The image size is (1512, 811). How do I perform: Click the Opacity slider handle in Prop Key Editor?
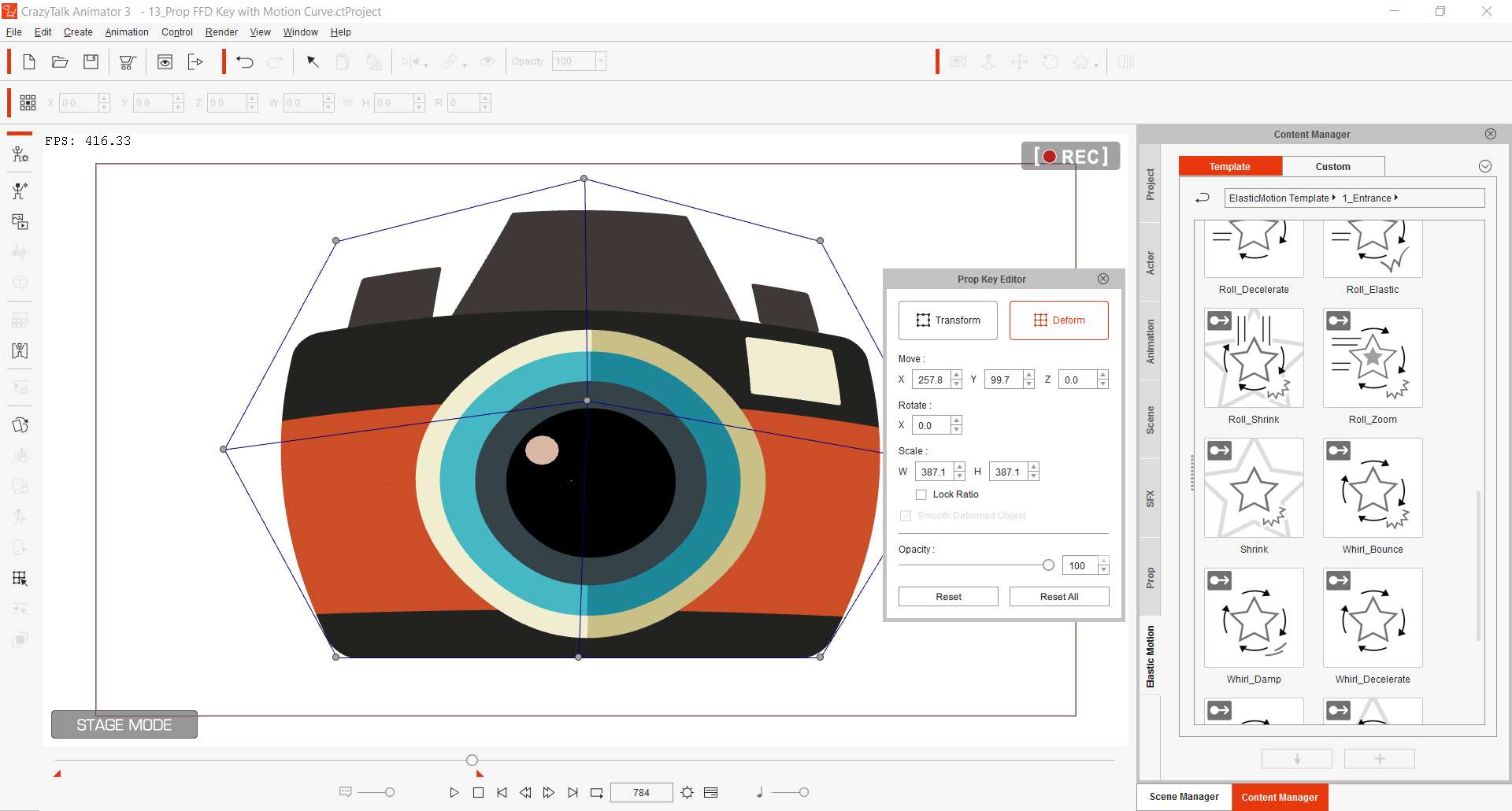(x=1048, y=565)
